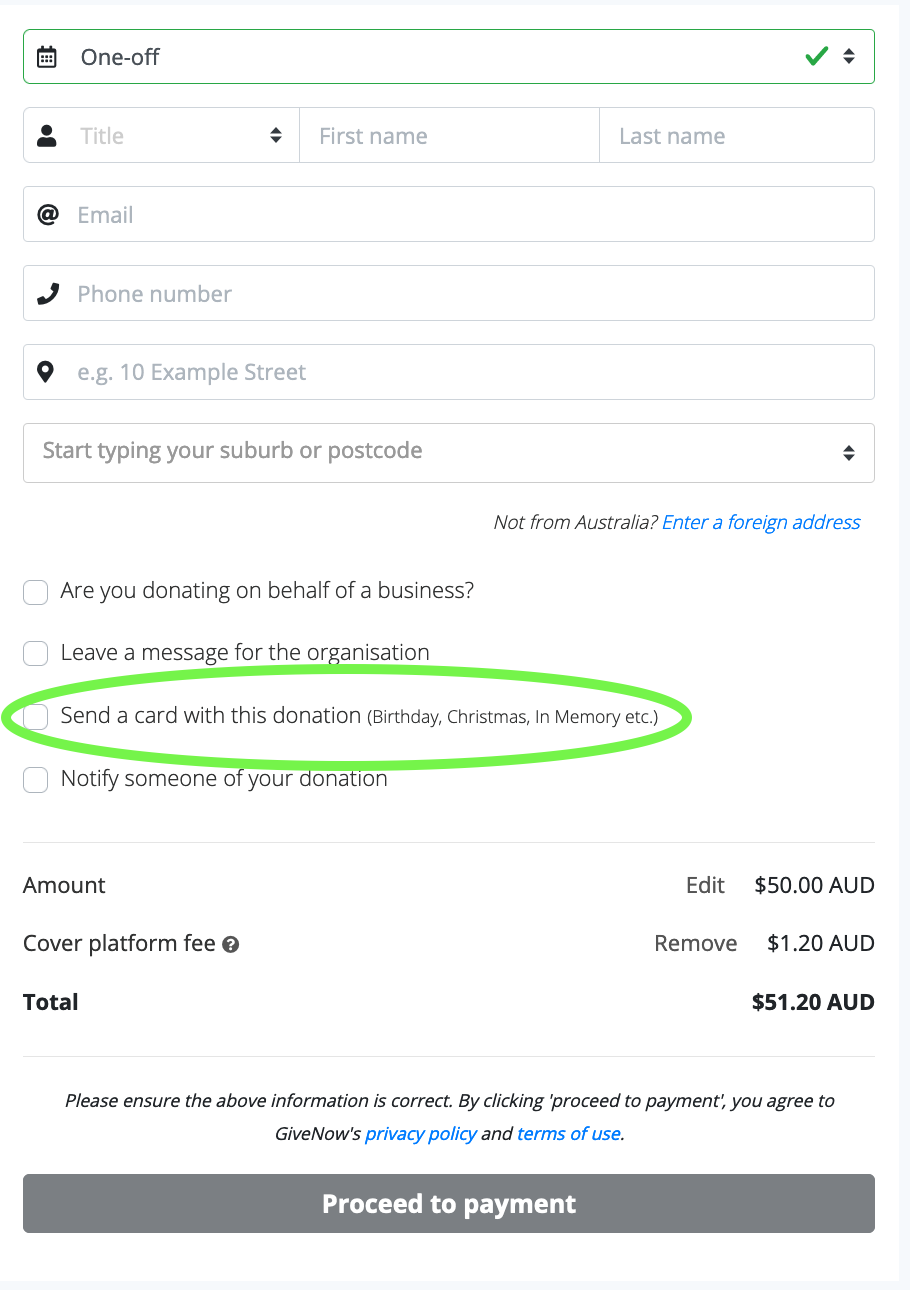Enable Leave a message for the organisation
Screen dimensions: 910x1290
(x=36, y=654)
